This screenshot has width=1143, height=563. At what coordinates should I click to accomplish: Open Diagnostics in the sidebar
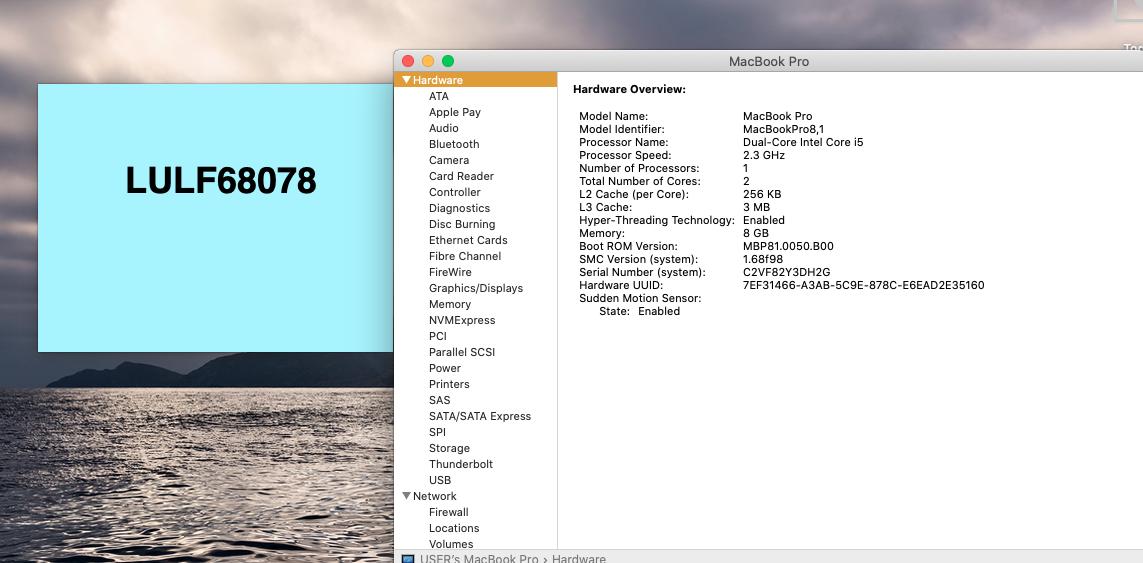pos(459,209)
